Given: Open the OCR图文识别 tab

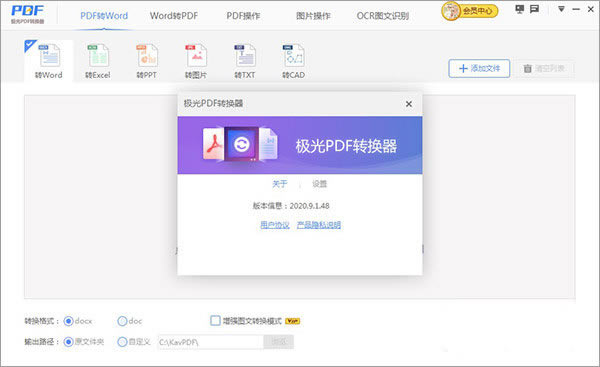Looking at the screenshot, I should tap(383, 16).
